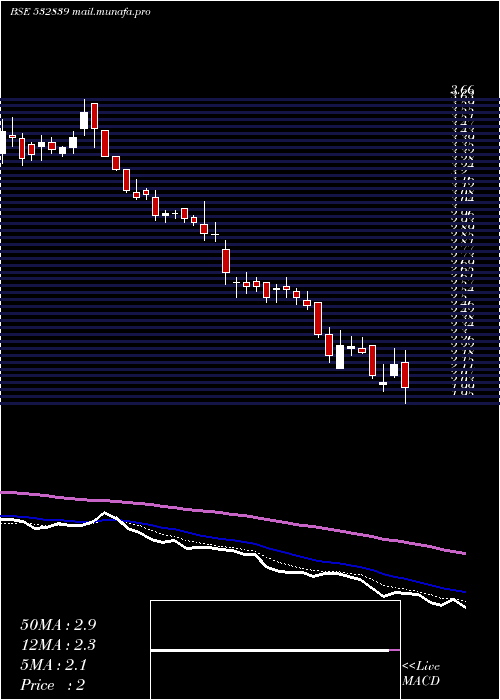500x700 pixels.
Task: Click the BSE 532889 mail.munafa.pro title
Action: (80, 12)
